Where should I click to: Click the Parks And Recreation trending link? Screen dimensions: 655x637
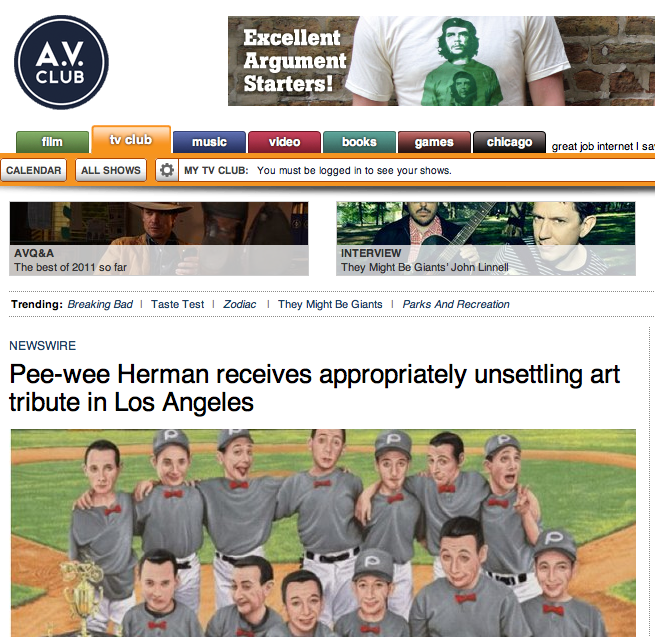[456, 304]
